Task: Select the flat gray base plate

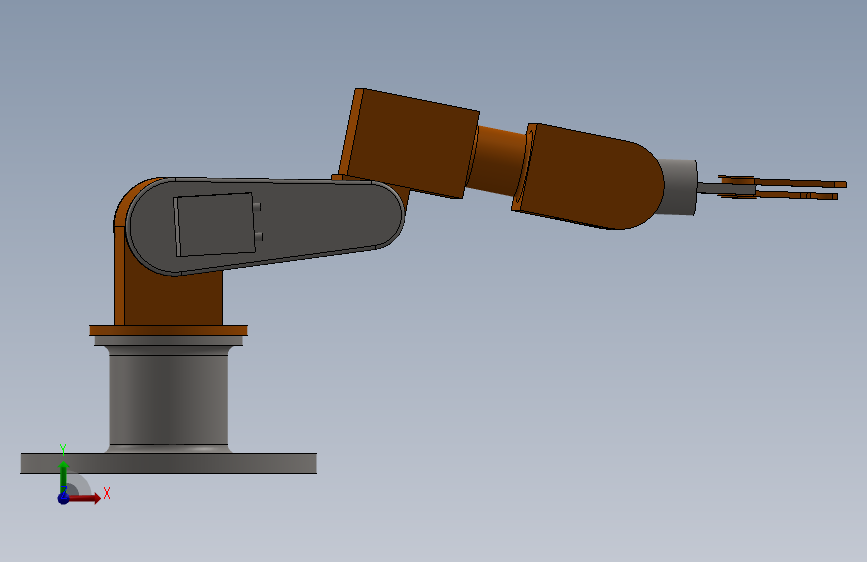Action: 169,464
